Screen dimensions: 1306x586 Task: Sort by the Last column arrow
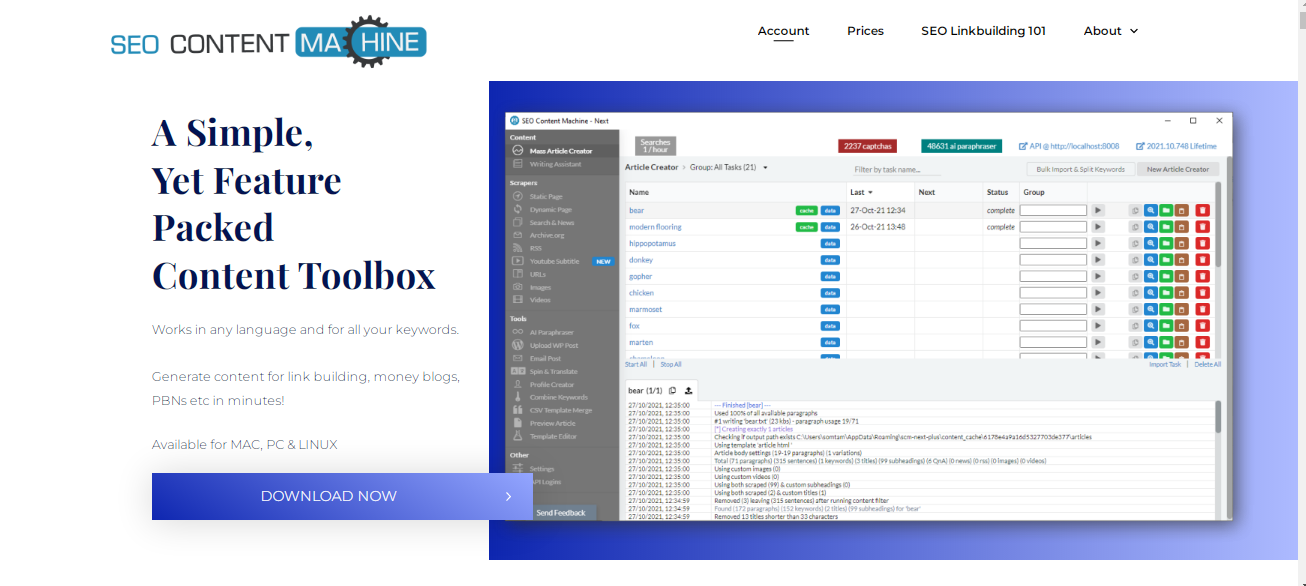pyautogui.click(x=870, y=192)
